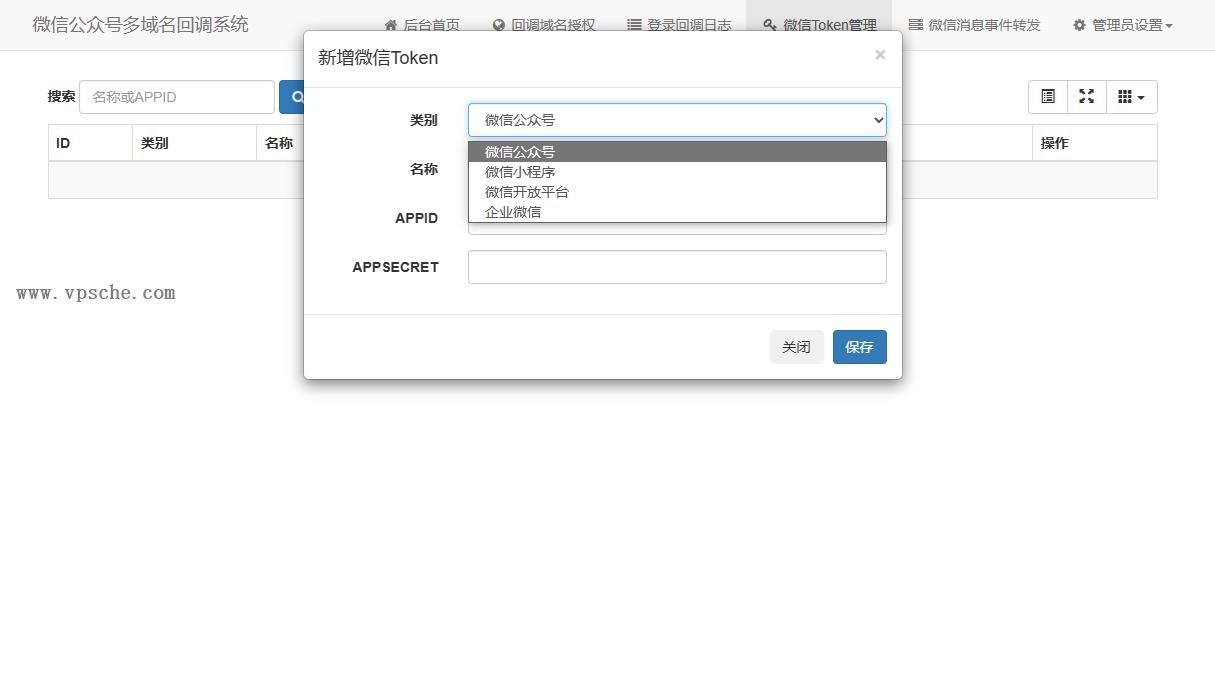Open the columns visibility dropdown arrow

pyautogui.click(x=1141, y=97)
